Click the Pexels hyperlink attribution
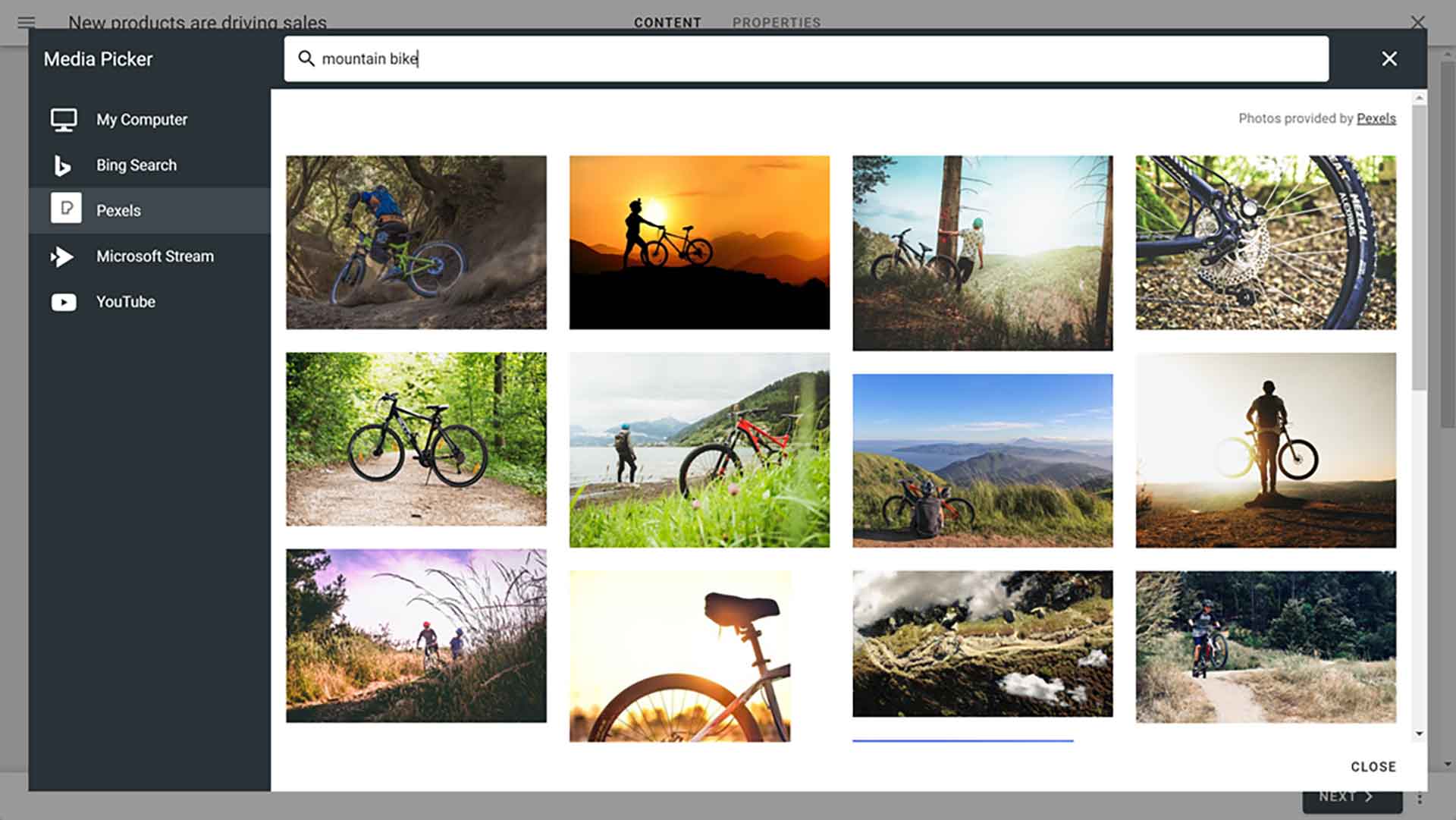1456x820 pixels. [x=1376, y=118]
